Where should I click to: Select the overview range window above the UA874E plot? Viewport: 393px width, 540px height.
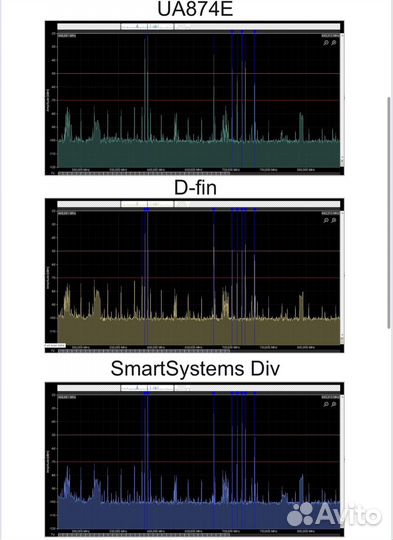coord(147,27)
